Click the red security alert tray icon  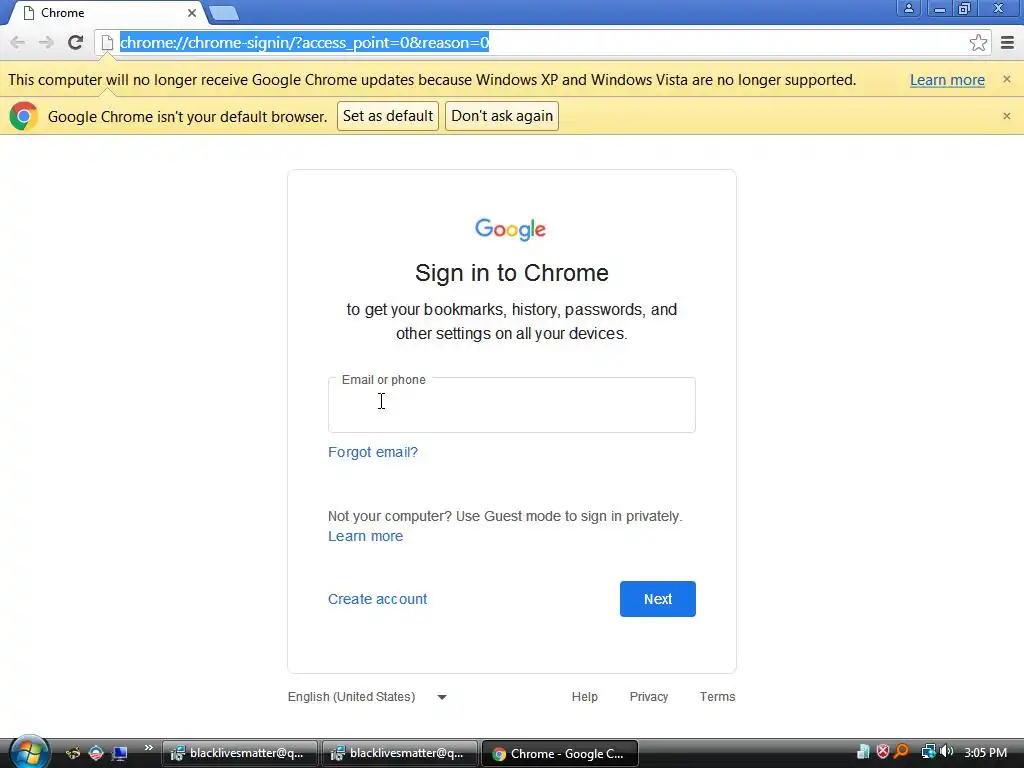click(883, 752)
